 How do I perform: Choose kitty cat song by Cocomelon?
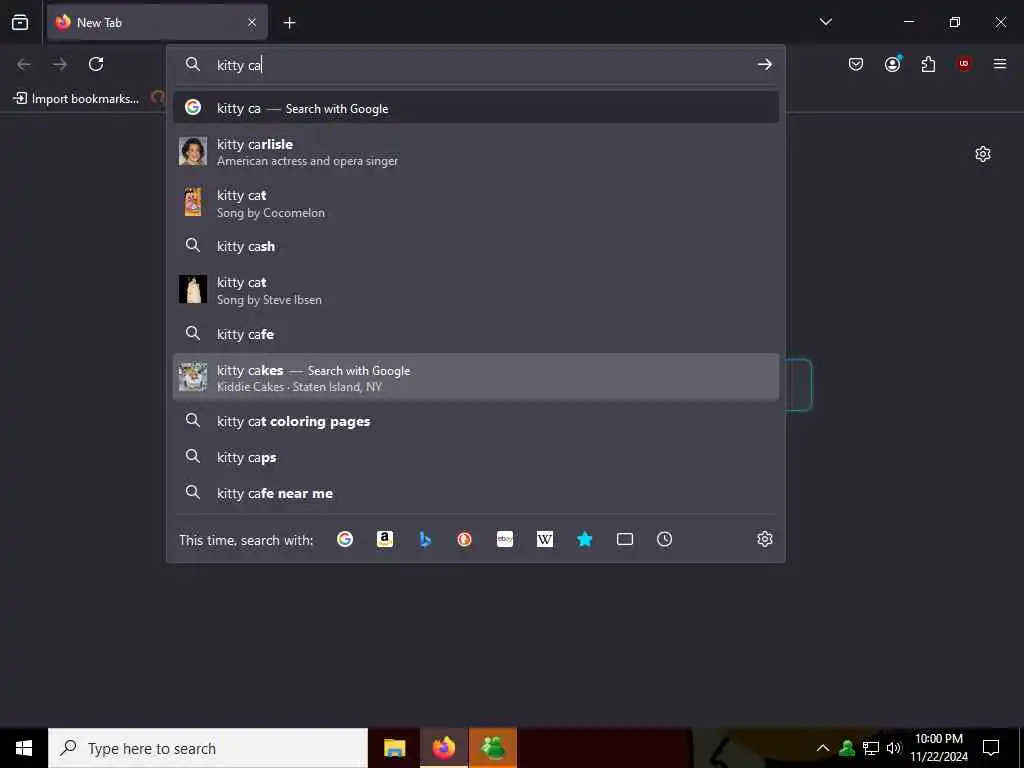(x=476, y=203)
